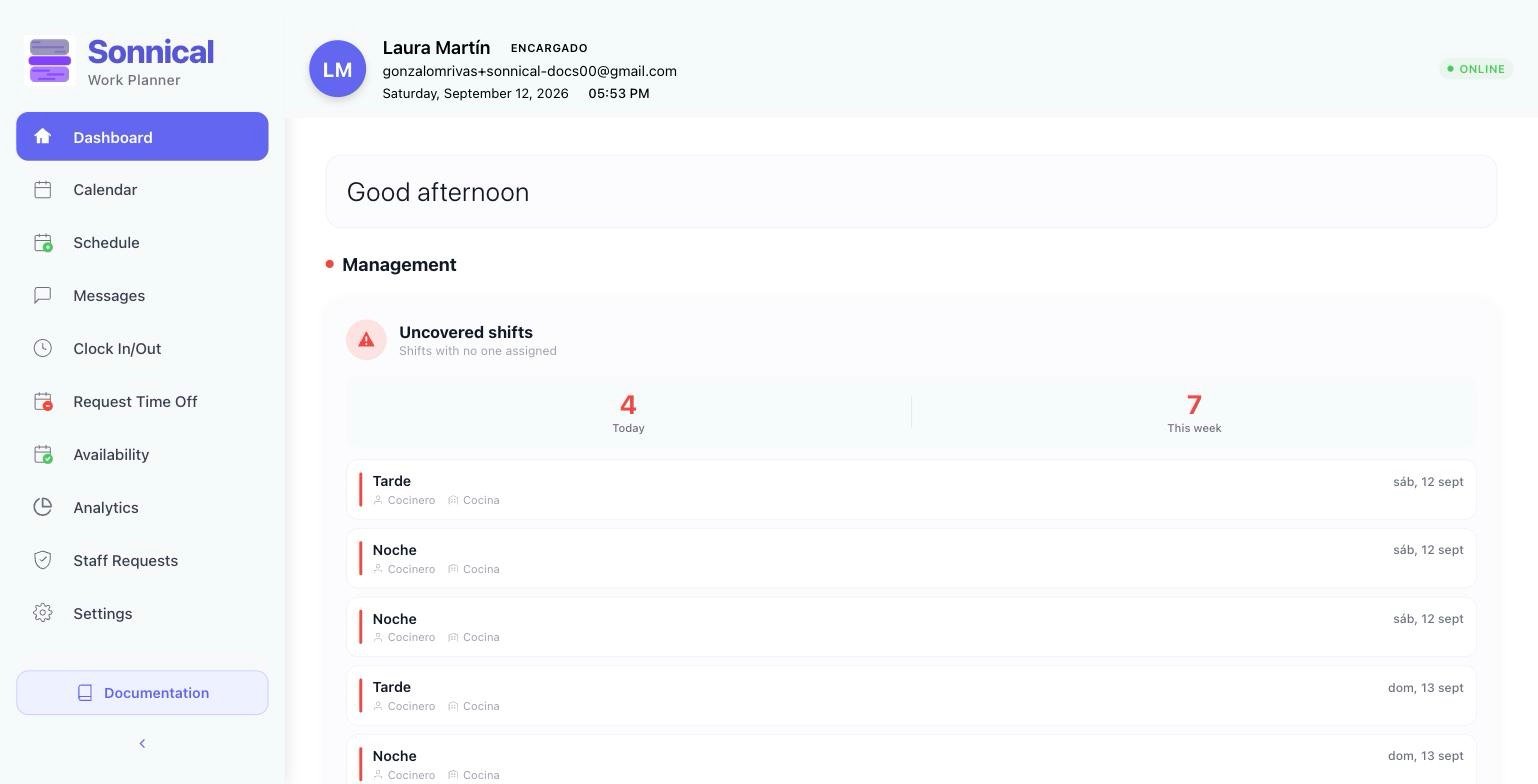Open the Tarde shift on sáb, 12 sept
Viewport: 1538px width, 784px height.
coord(911,490)
